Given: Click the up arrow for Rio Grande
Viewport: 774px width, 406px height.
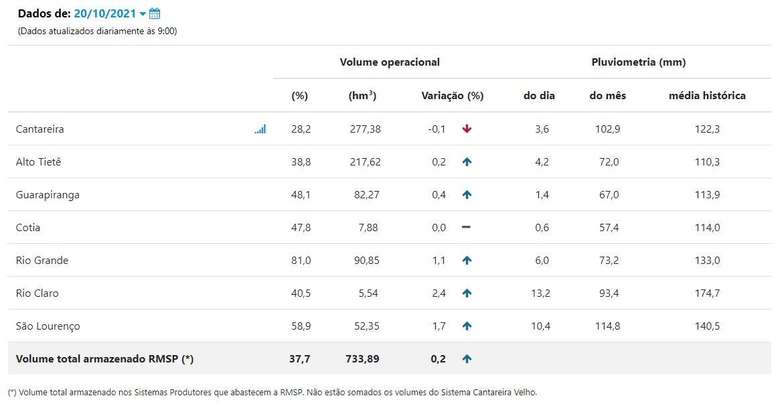Looking at the screenshot, I should click(x=466, y=260).
